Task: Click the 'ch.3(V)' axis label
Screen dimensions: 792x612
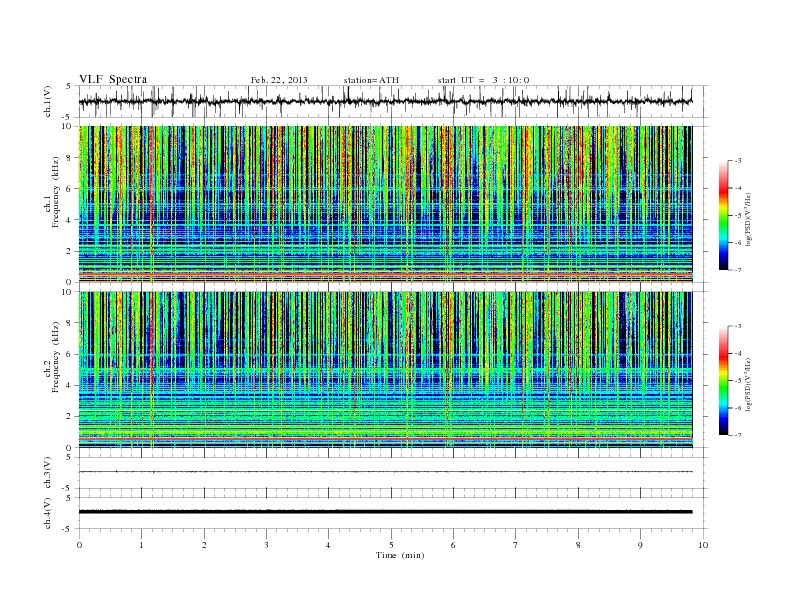Action: 48,473
